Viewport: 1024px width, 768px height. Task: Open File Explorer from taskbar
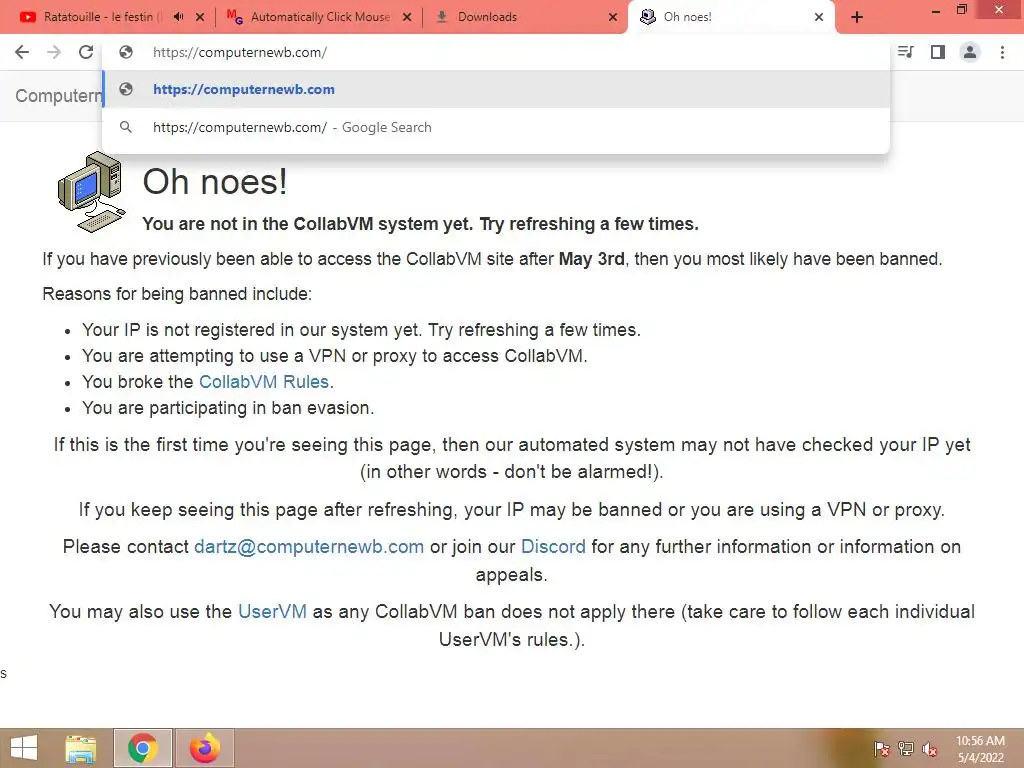pos(81,748)
